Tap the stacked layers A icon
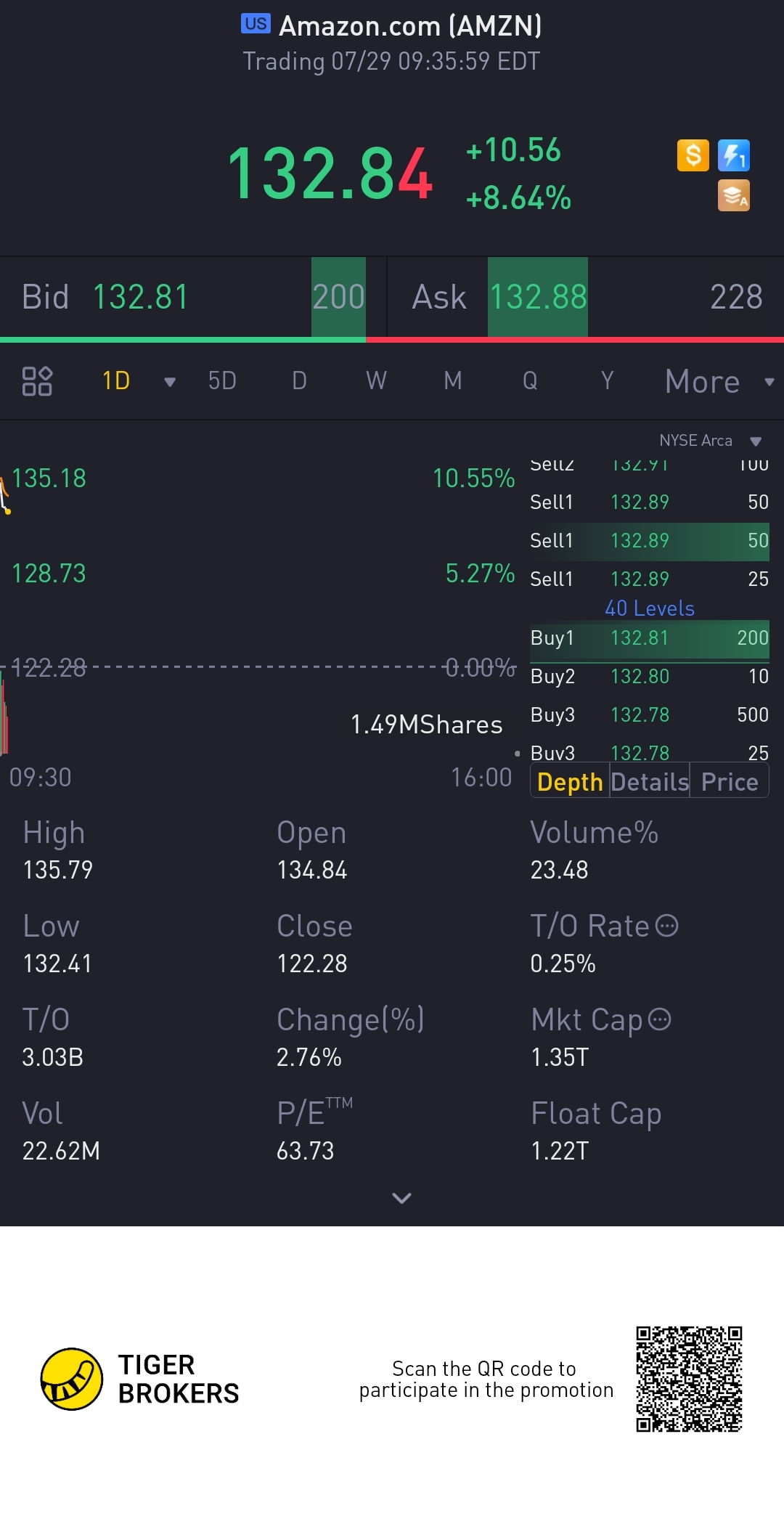Viewport: 784px width, 1532px height. point(734,196)
